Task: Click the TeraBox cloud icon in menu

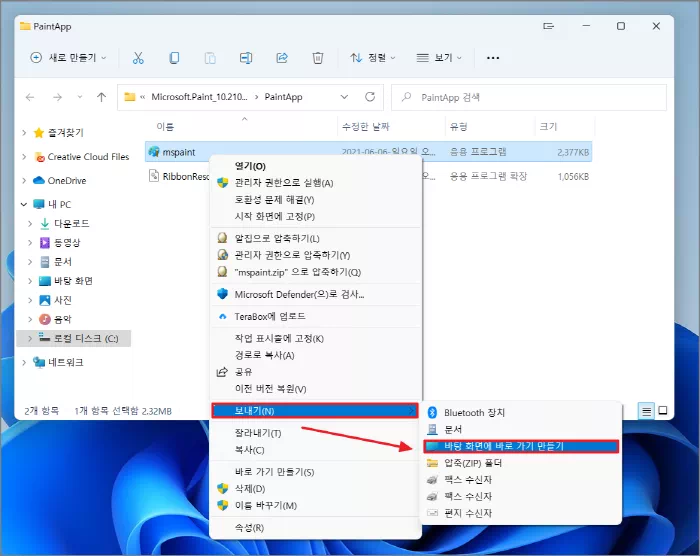Action: pos(222,317)
